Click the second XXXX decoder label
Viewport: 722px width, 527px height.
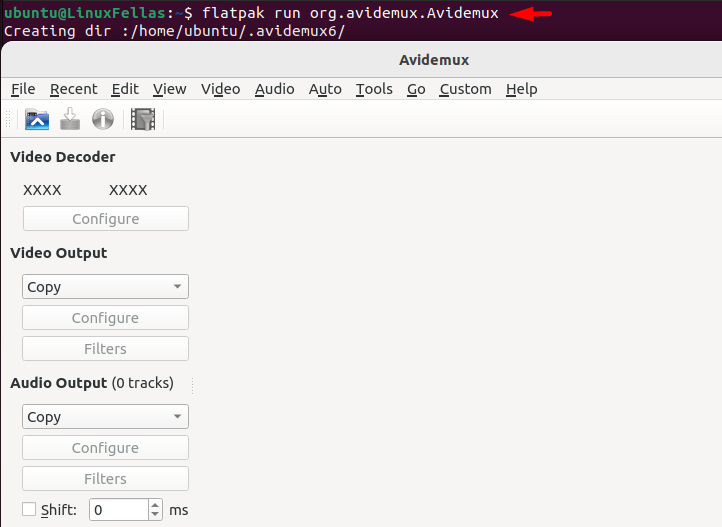(x=128, y=190)
